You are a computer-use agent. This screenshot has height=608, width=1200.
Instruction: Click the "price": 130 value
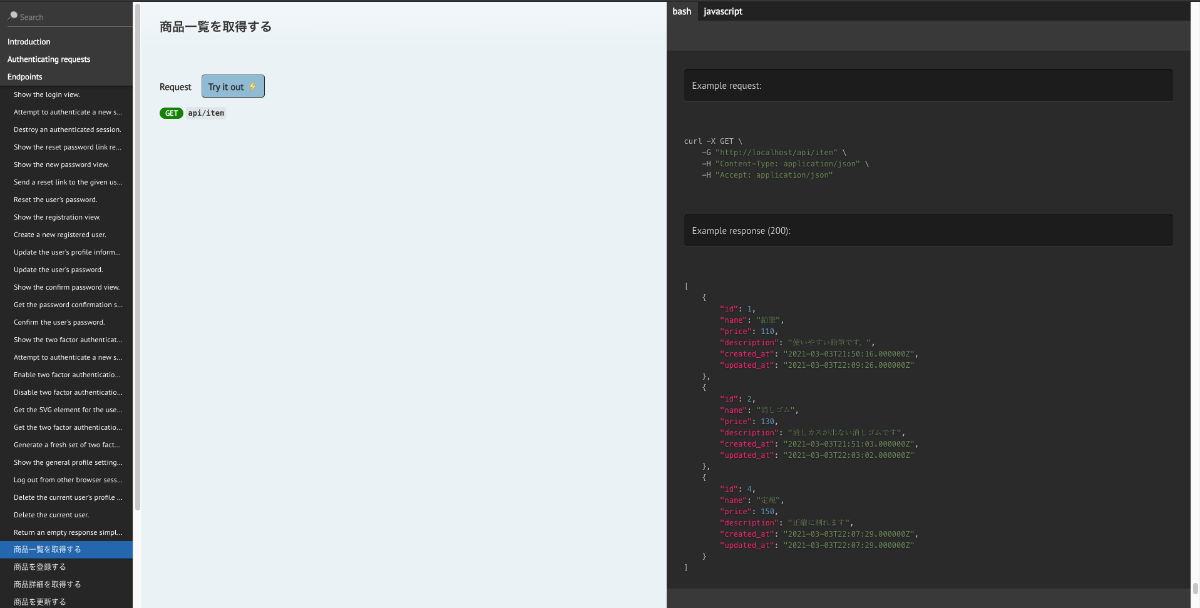[x=770, y=421]
